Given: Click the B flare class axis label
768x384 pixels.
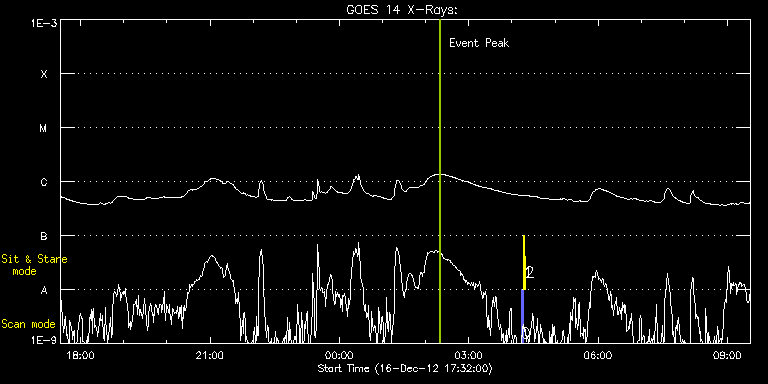Looking at the screenshot, I should pyautogui.click(x=44, y=236).
